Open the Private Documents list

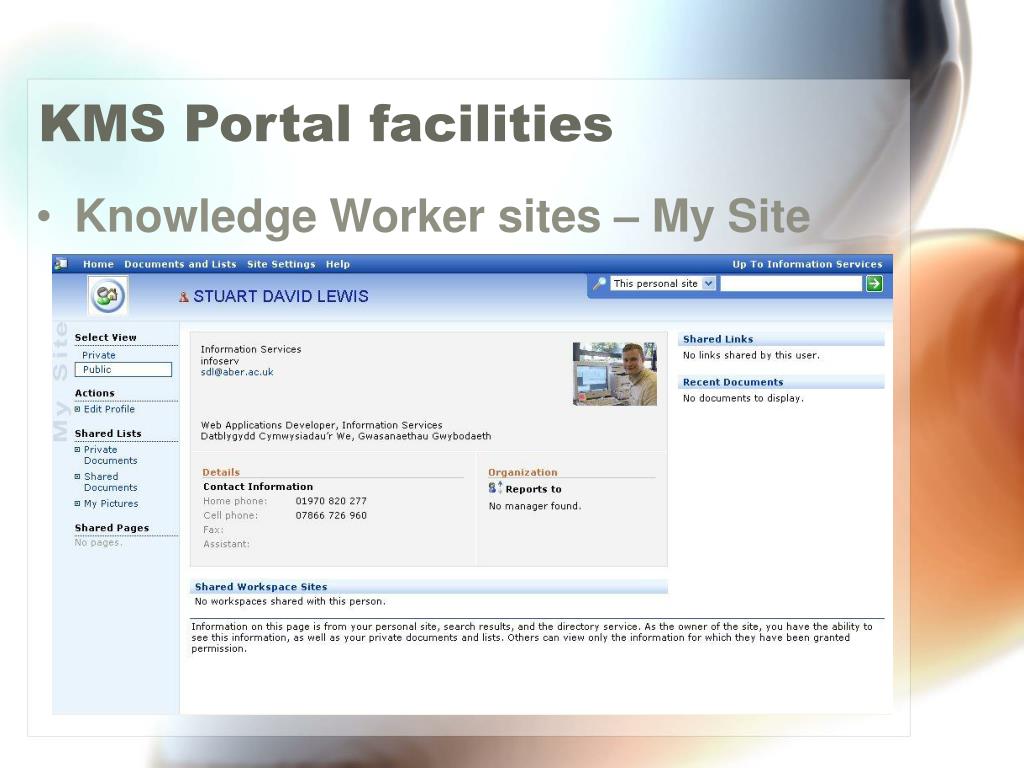point(110,455)
